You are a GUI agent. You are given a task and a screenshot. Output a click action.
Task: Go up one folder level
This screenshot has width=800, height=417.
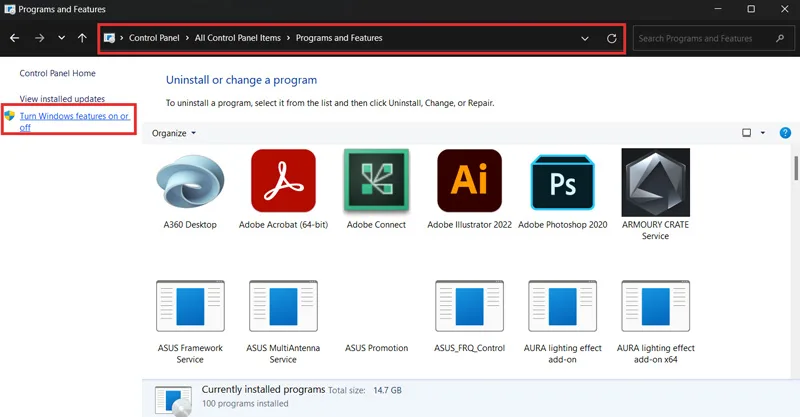coord(82,38)
